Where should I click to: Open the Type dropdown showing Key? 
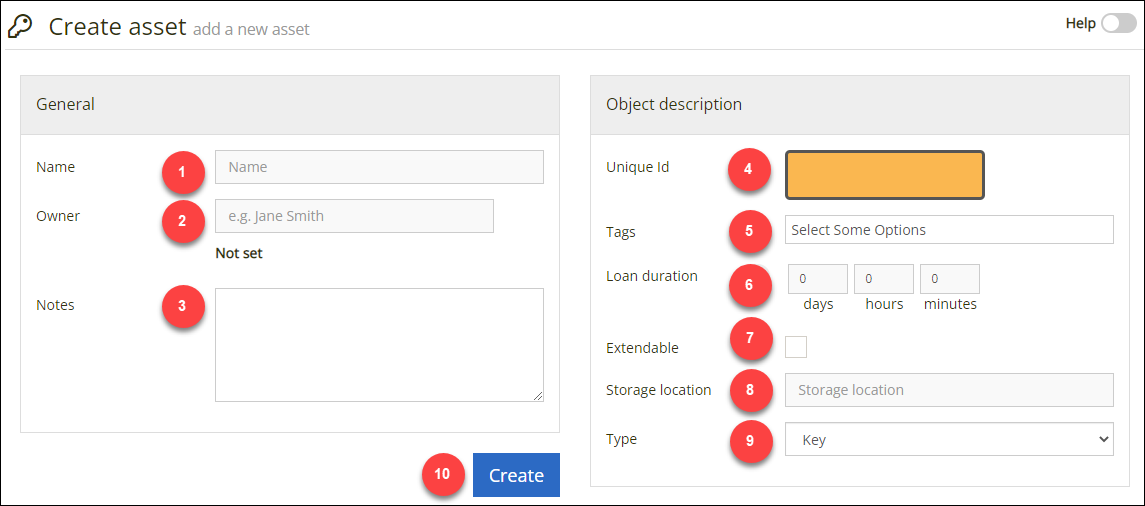click(x=949, y=439)
